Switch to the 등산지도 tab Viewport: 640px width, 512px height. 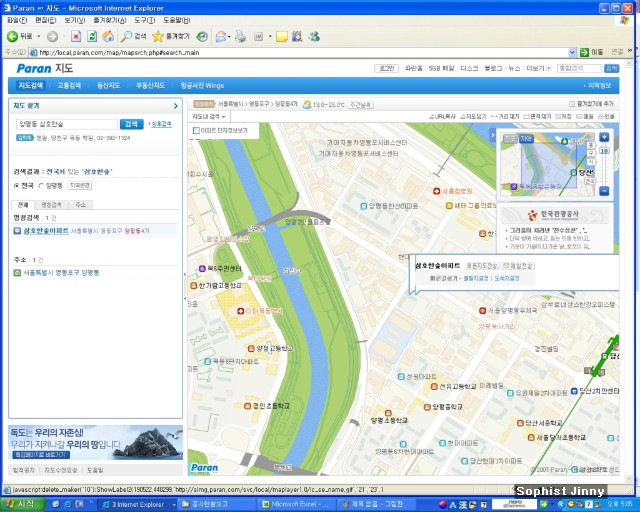coord(108,86)
